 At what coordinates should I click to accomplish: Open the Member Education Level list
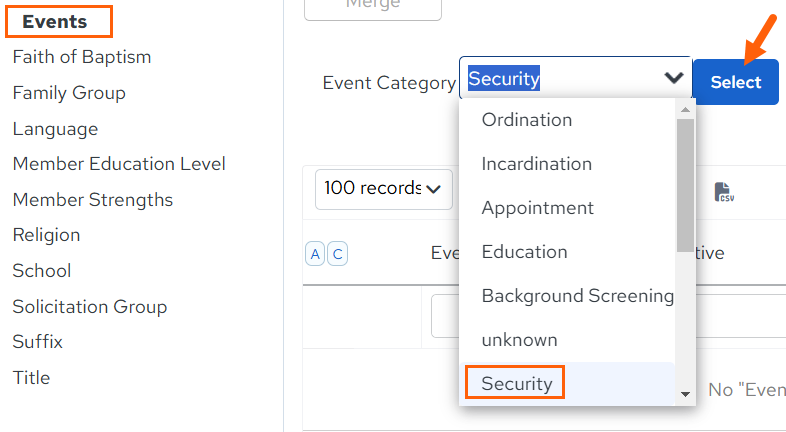(119, 164)
